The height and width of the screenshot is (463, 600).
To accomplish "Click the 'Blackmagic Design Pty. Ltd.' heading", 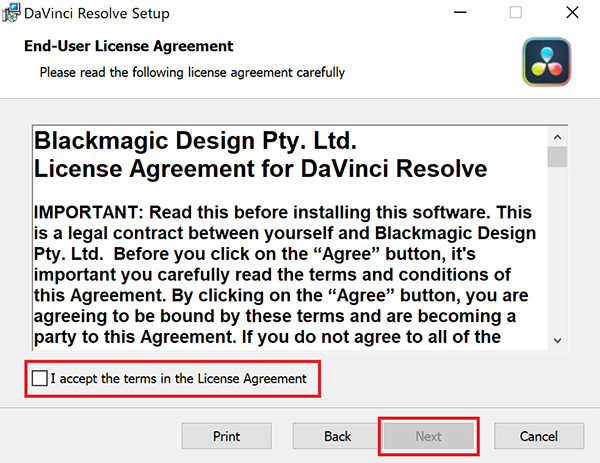I will coord(195,140).
